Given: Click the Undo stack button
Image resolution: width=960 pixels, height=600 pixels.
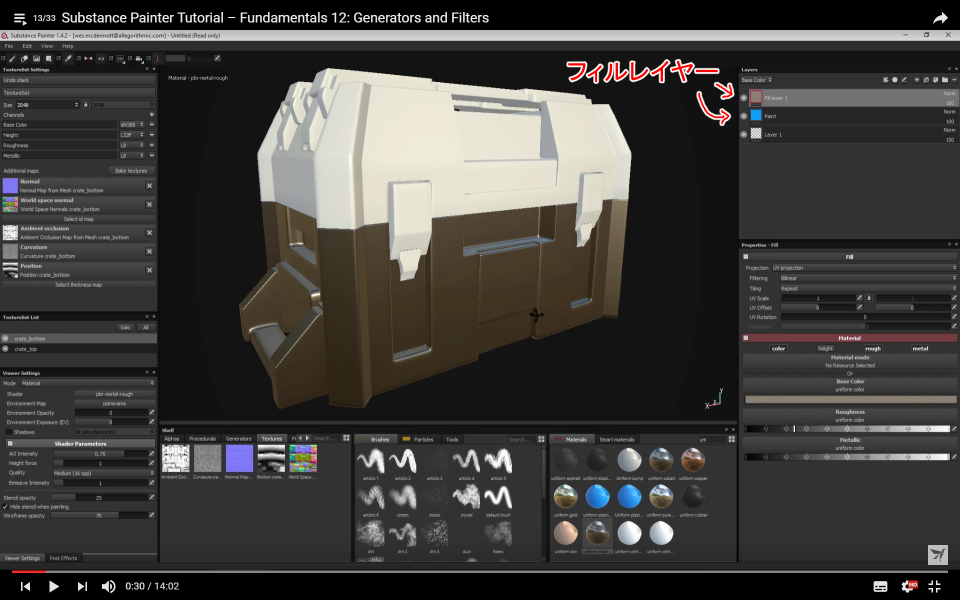Looking at the screenshot, I should click(78, 80).
